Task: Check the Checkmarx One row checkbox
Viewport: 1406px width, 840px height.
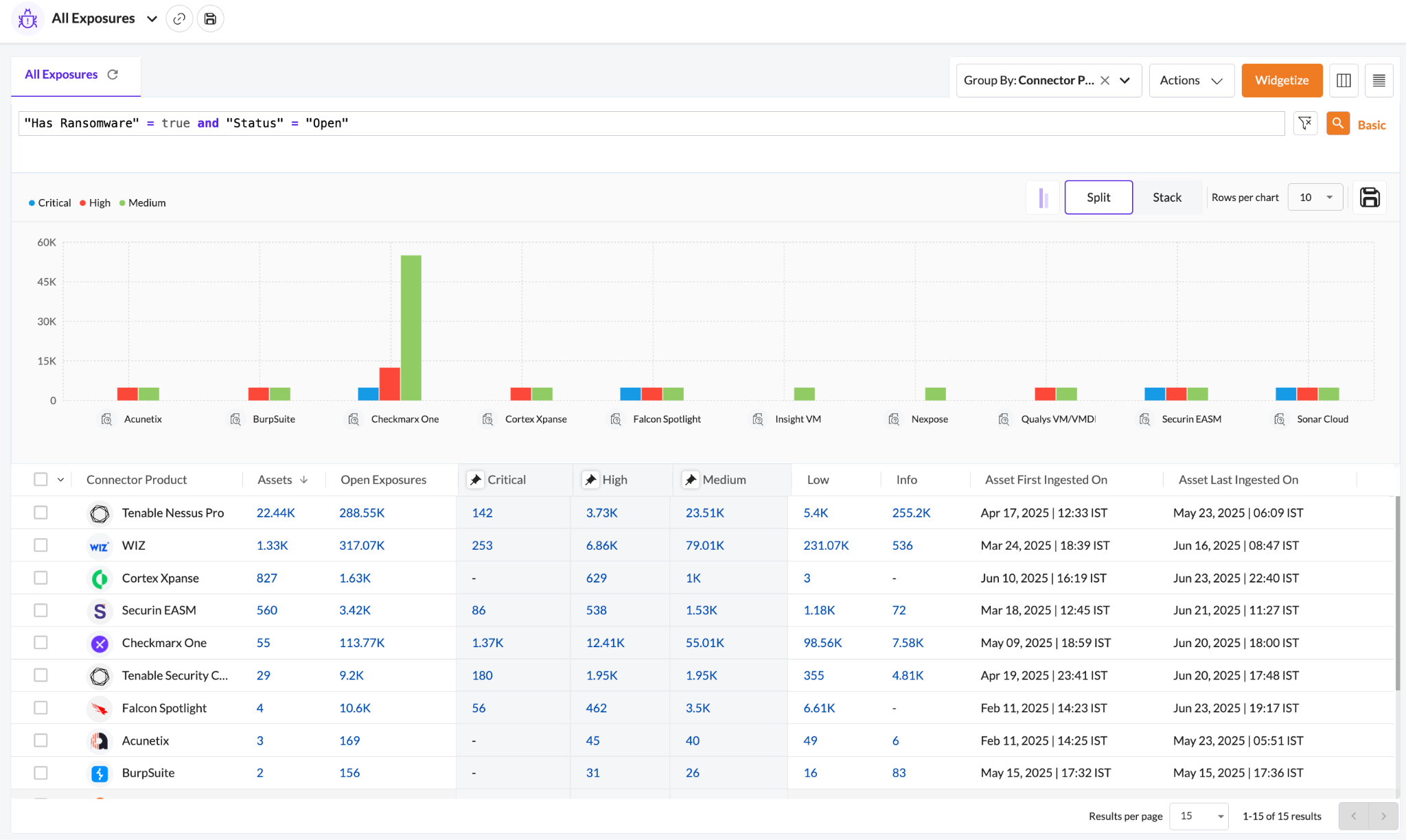Action: pyautogui.click(x=41, y=642)
